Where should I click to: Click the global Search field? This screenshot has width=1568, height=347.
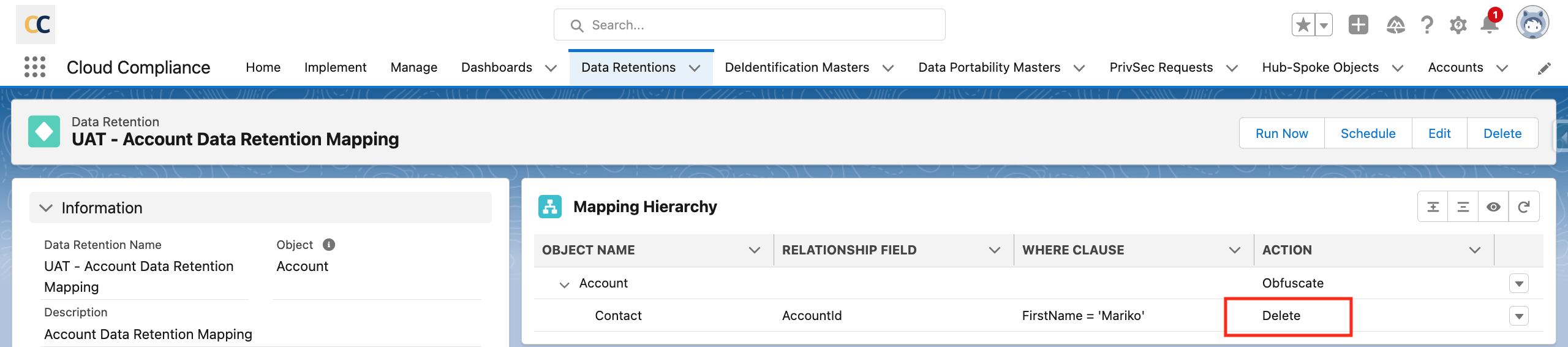(749, 25)
